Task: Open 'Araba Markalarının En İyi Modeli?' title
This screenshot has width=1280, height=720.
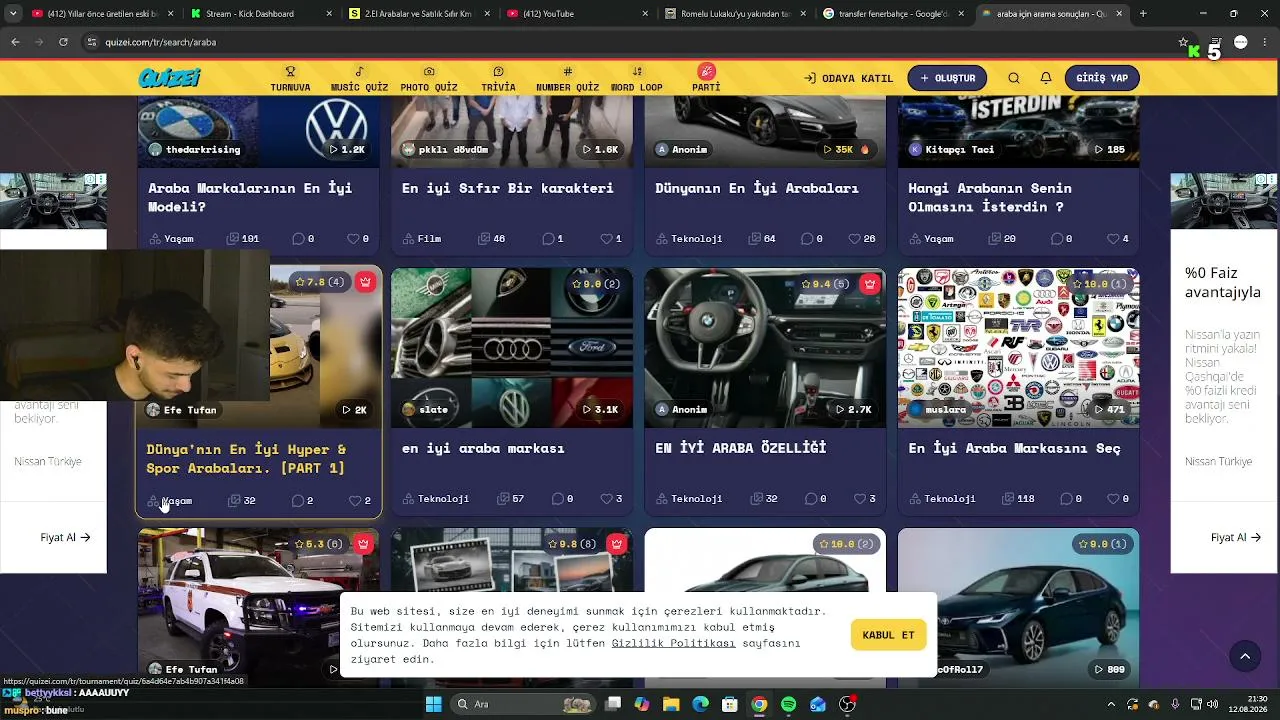Action: pos(250,197)
